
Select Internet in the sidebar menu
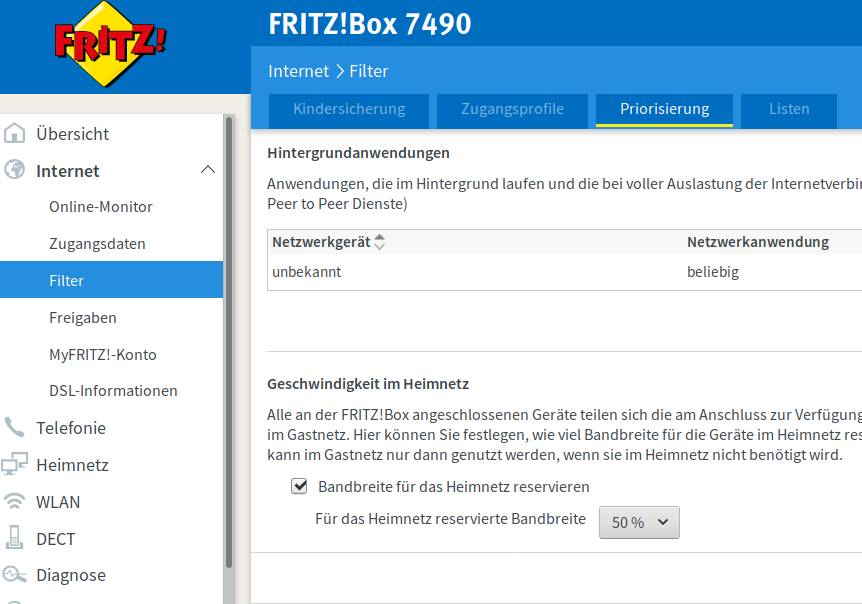pyautogui.click(x=68, y=171)
